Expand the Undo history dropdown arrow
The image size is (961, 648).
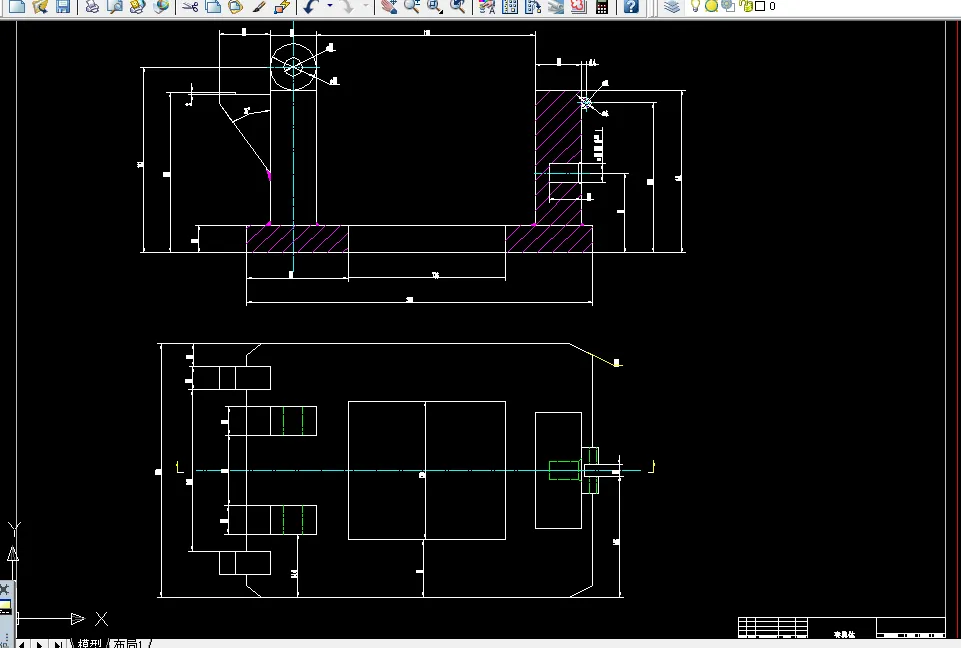330,6
